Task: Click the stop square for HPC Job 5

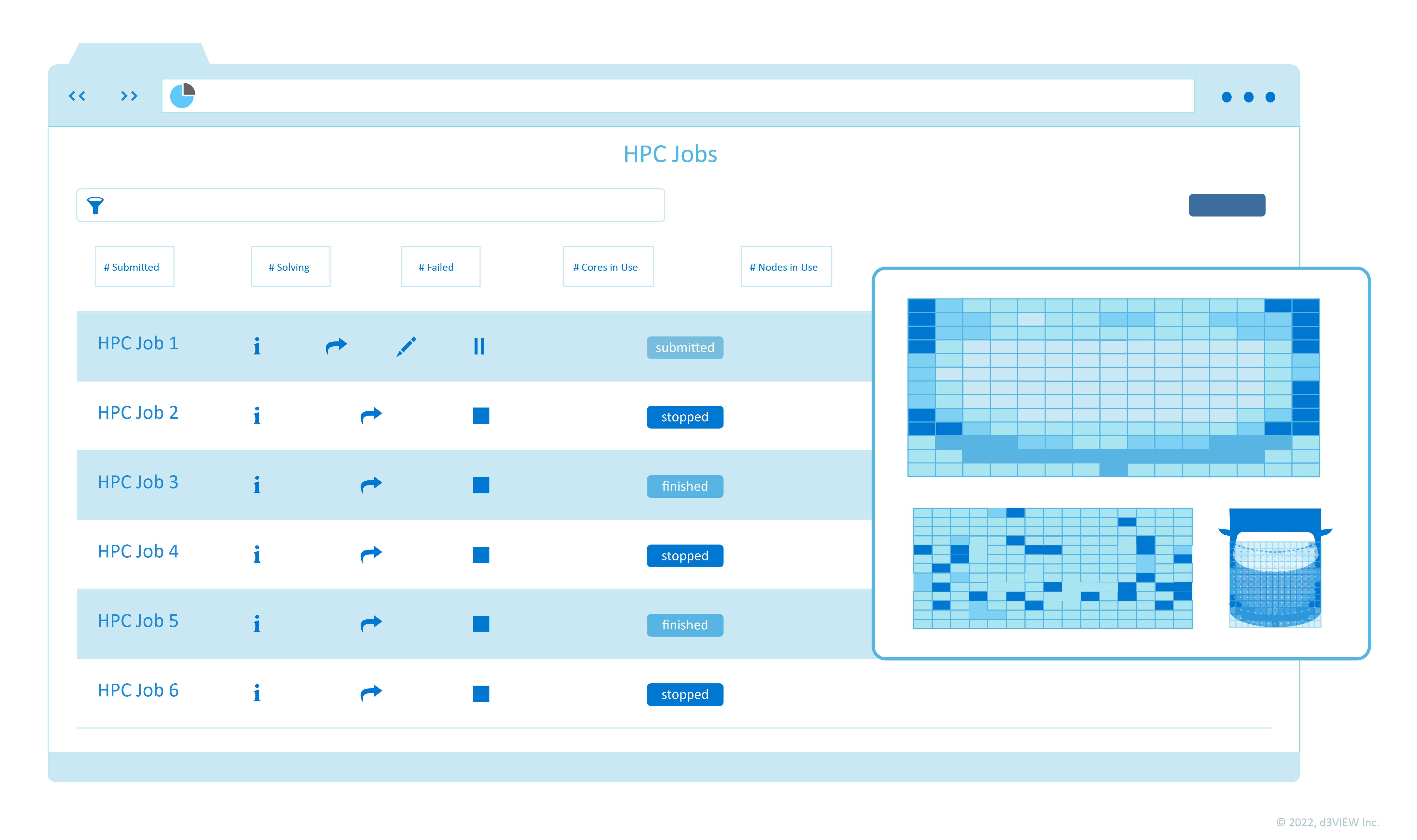Action: (x=481, y=624)
